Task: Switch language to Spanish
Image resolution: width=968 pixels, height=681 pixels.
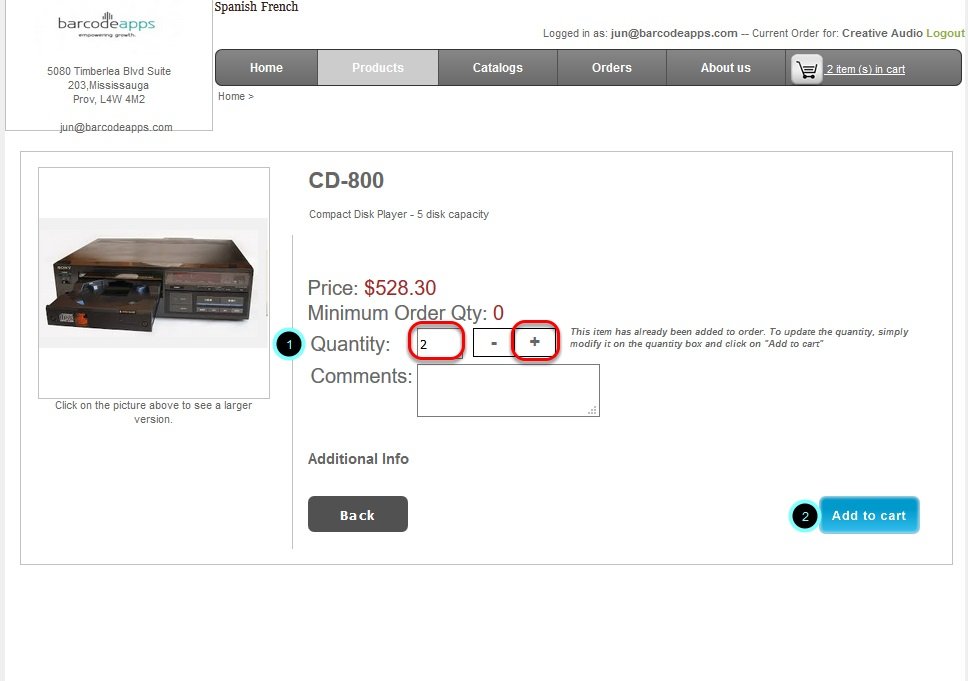Action: pos(234,7)
